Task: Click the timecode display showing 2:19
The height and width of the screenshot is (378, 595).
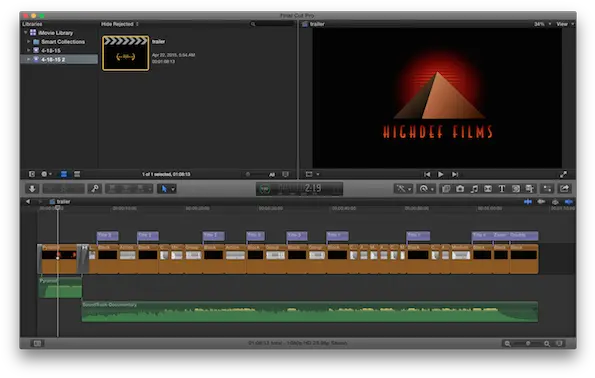Action: click(313, 188)
